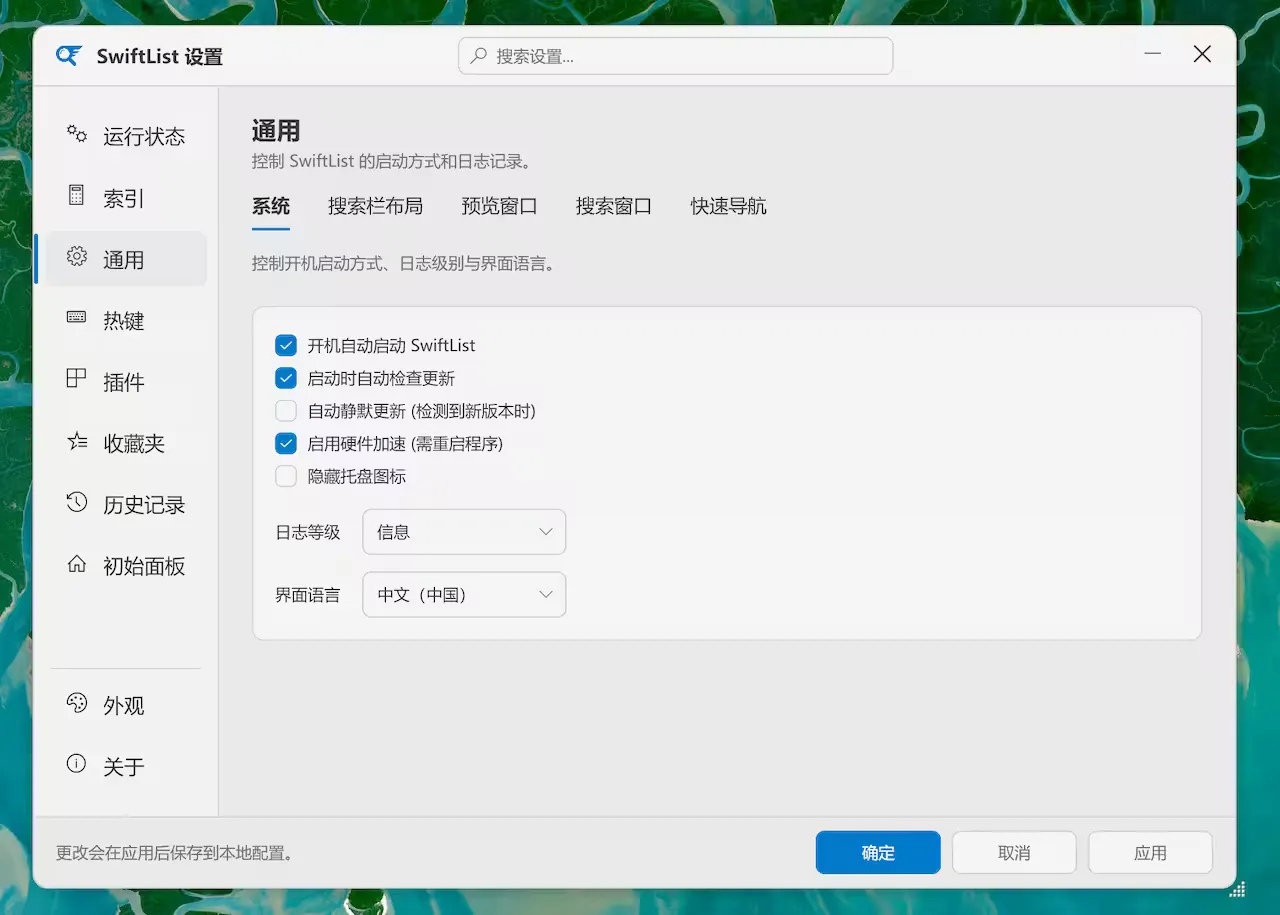Switch to the 搜索窗口 tab
This screenshot has width=1280, height=915.
(x=614, y=206)
